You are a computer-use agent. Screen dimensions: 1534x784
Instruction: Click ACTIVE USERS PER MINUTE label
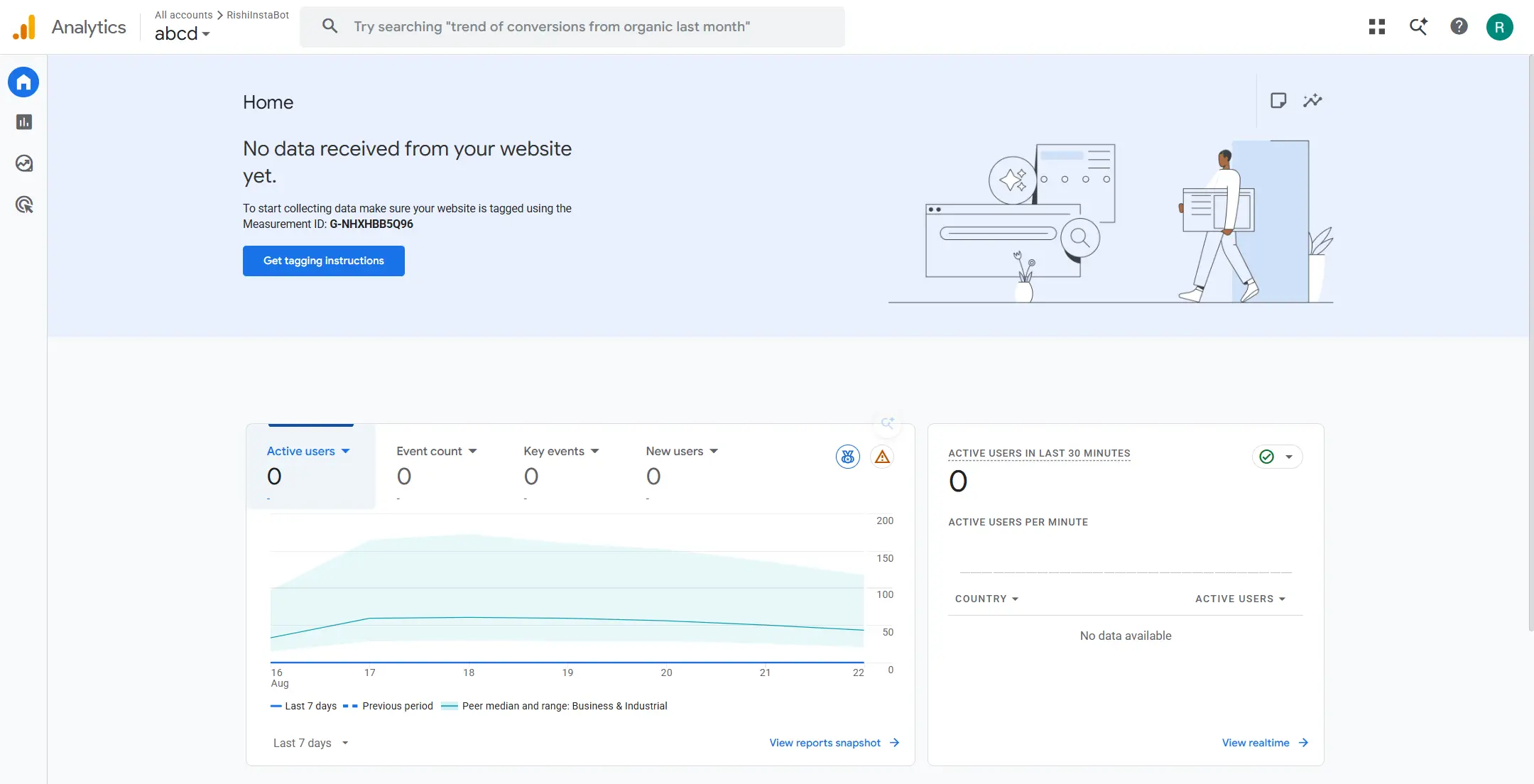(1018, 522)
